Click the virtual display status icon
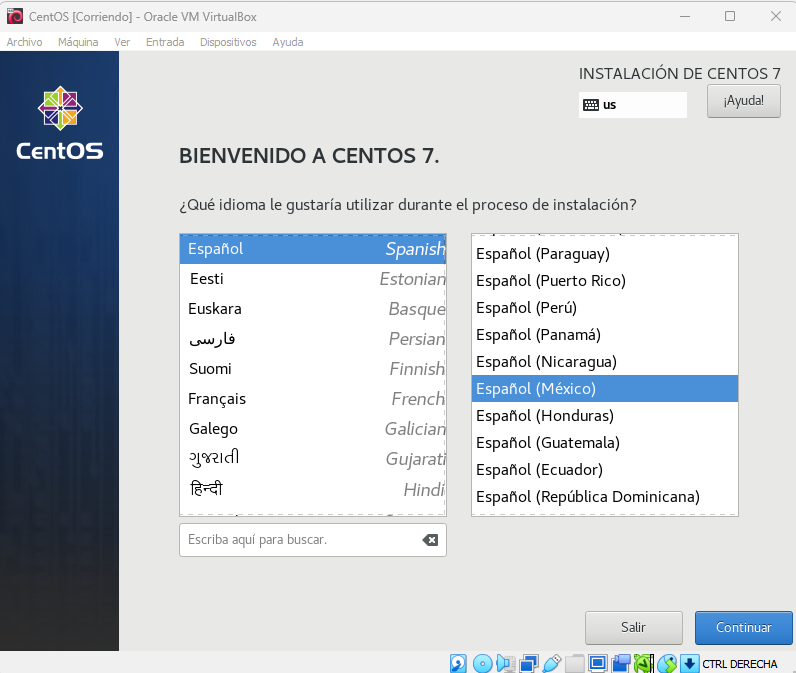Viewport: 796px width, 673px height. 598,663
